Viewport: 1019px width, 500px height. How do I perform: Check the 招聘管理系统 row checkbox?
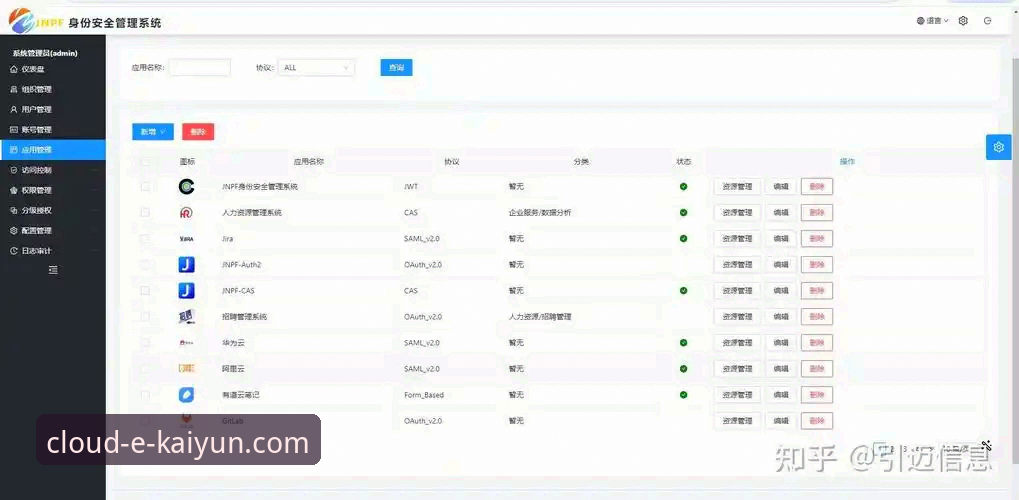pos(145,317)
